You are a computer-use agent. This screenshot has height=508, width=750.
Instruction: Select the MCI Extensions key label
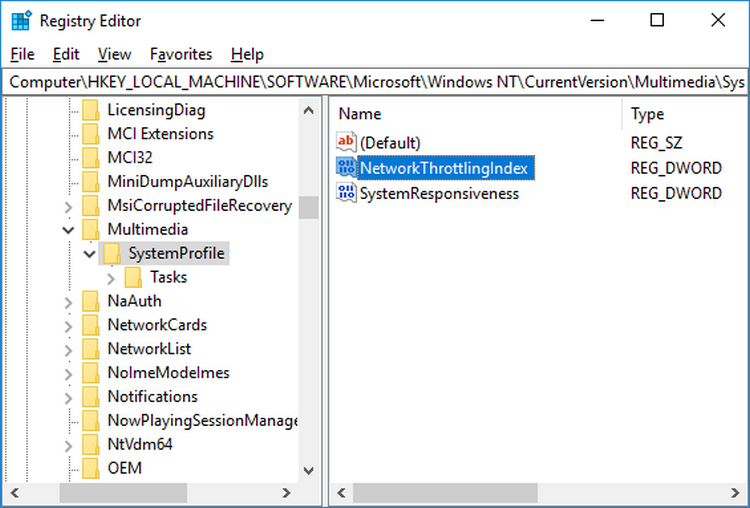(x=160, y=133)
